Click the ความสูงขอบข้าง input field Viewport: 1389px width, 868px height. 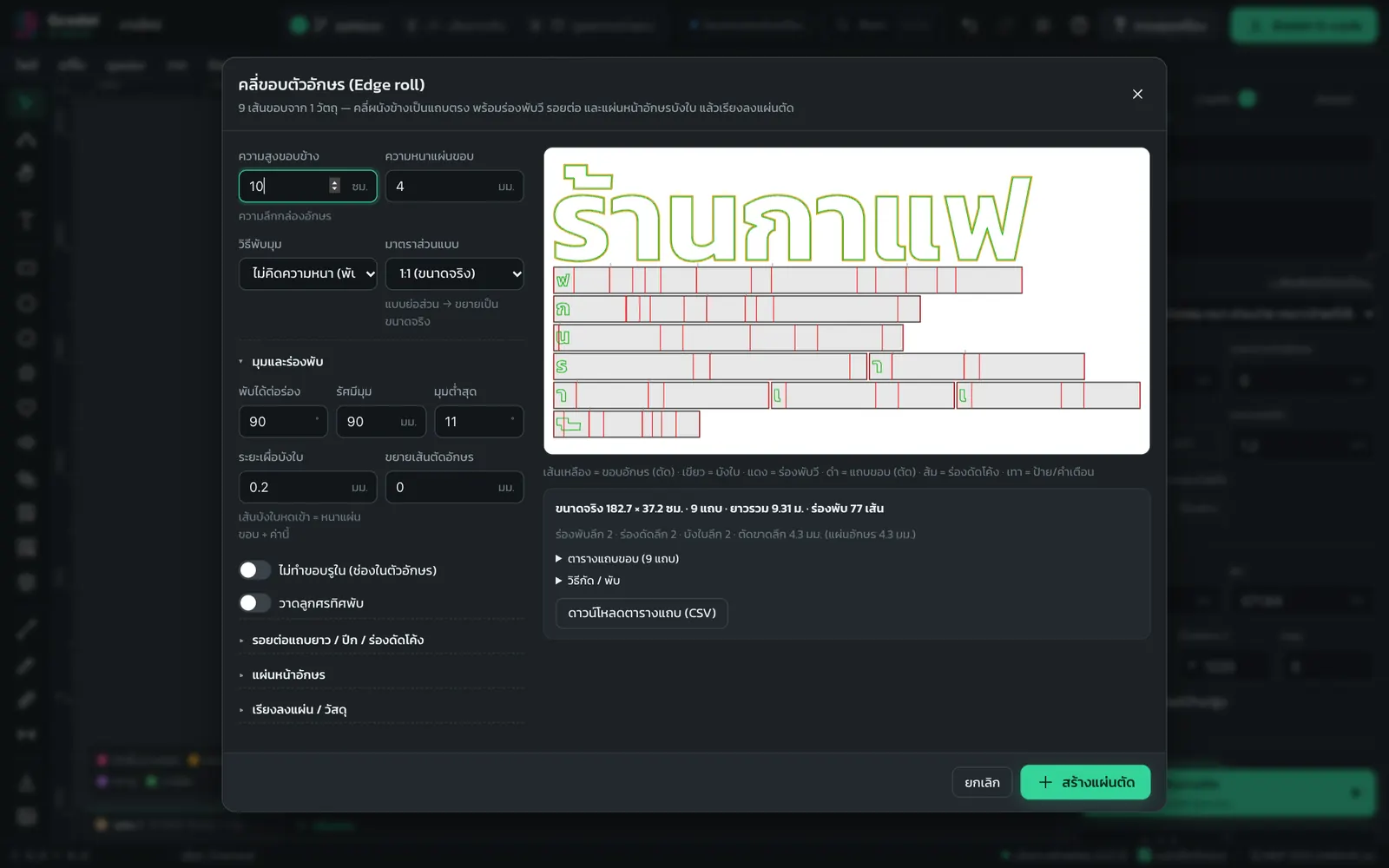point(307,186)
